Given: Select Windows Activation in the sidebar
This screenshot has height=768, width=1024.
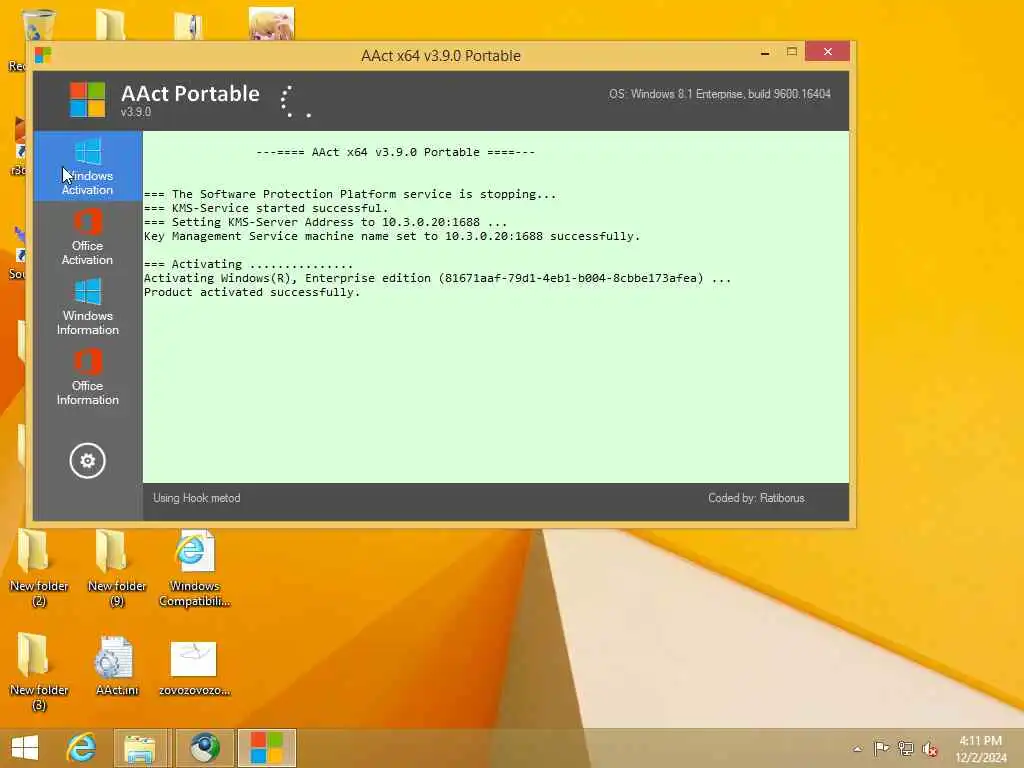Looking at the screenshot, I should pos(88,167).
